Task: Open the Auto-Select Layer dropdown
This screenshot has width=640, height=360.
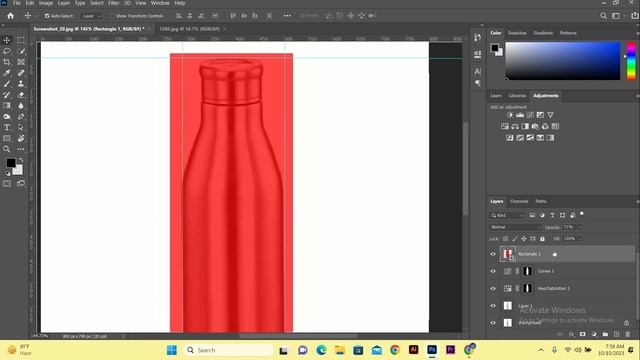Action: (x=91, y=16)
